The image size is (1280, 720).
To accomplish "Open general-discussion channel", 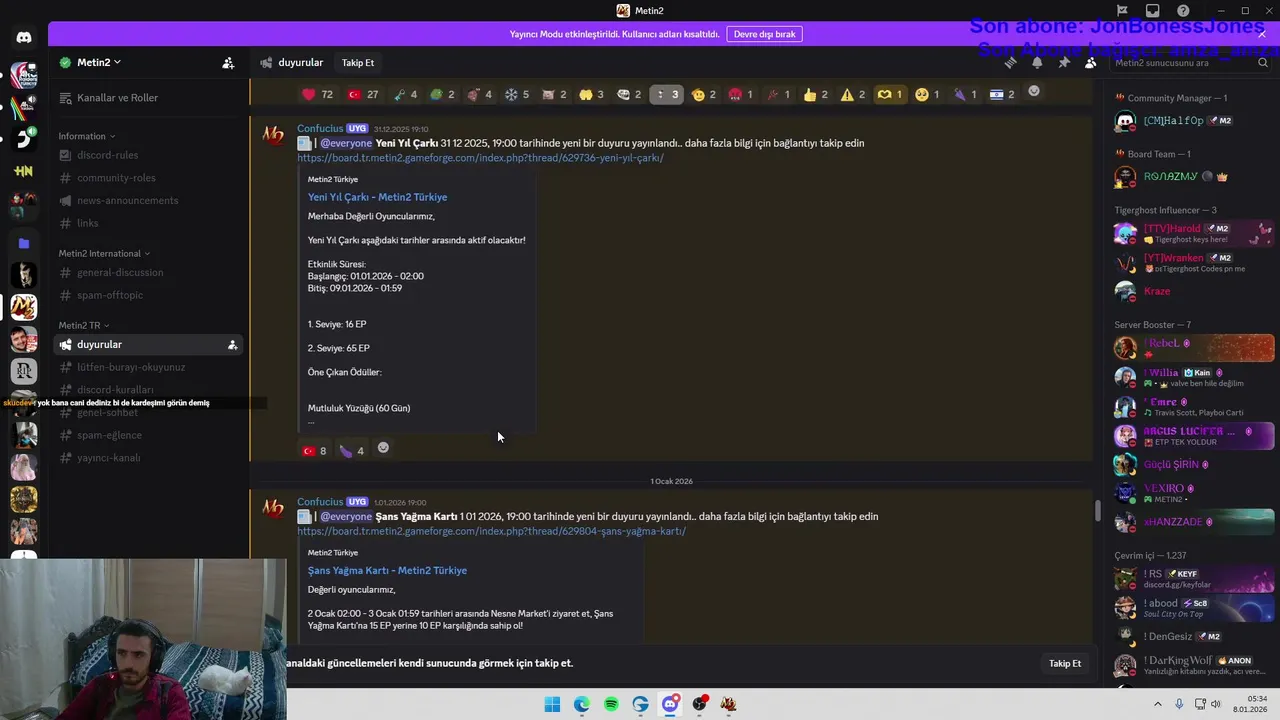I will pyautogui.click(x=148, y=272).
